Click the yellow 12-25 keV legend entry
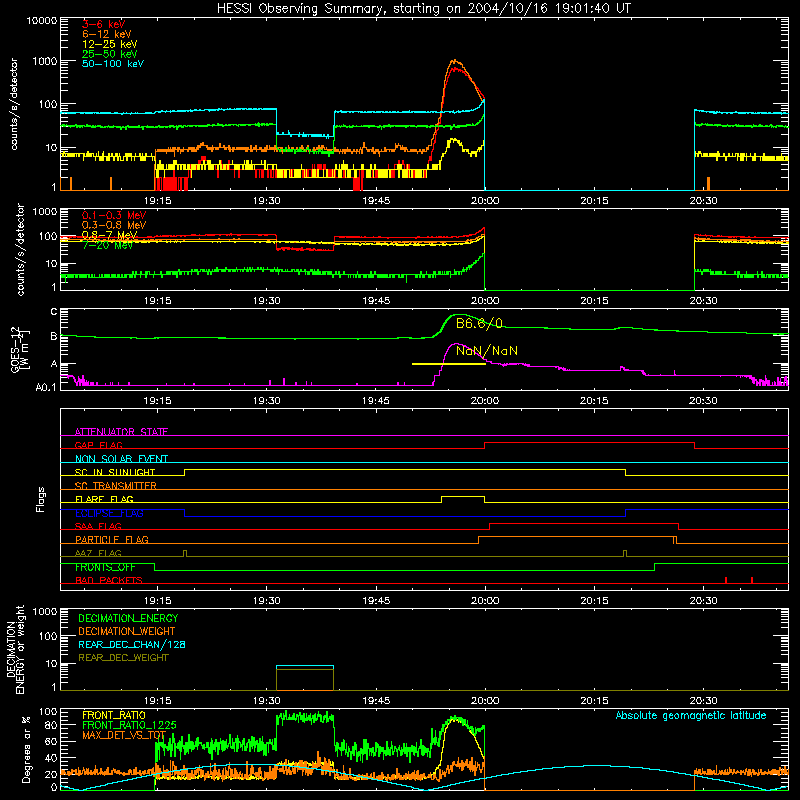 click(110, 44)
